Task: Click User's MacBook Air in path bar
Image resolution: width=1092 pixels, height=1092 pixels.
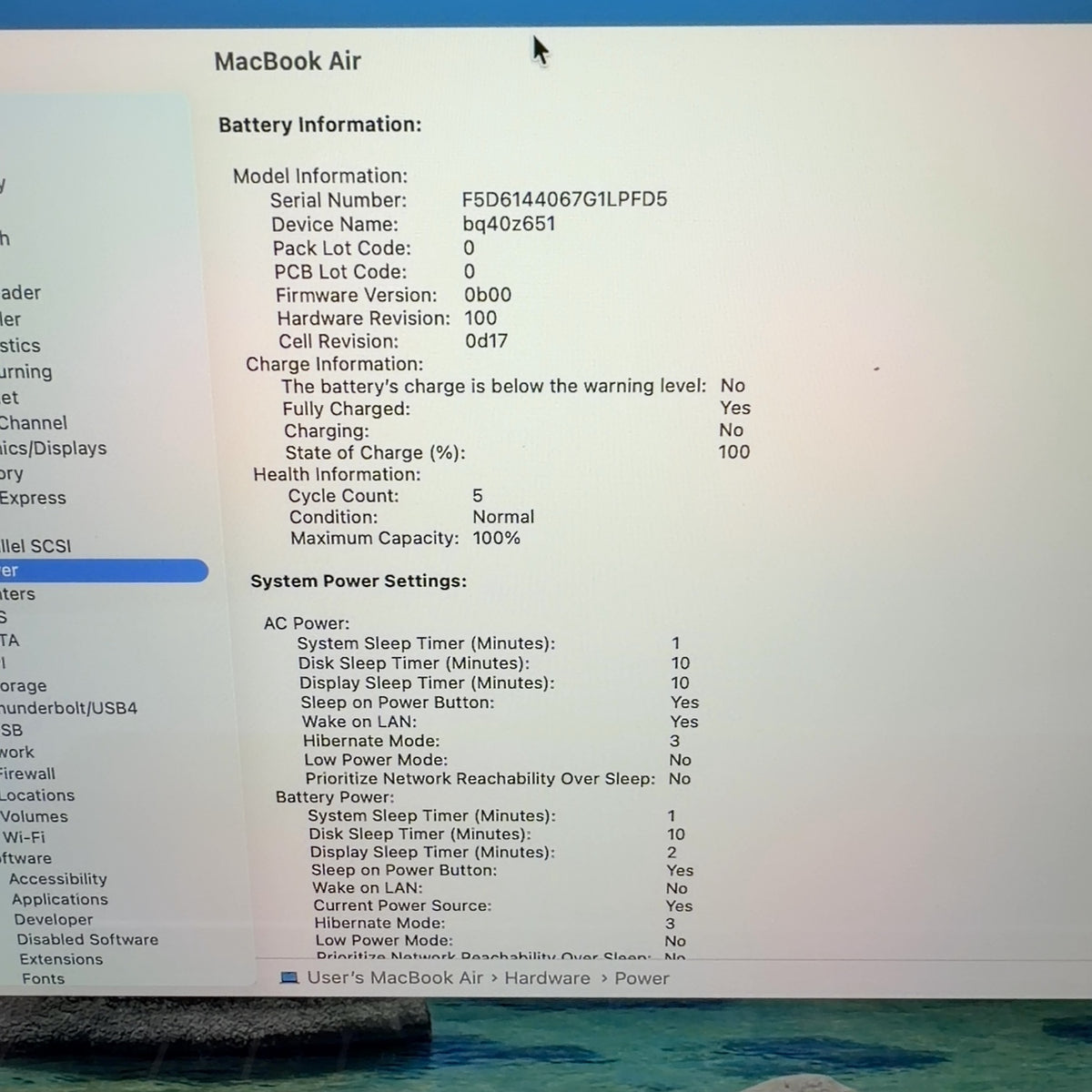Action: 395,978
